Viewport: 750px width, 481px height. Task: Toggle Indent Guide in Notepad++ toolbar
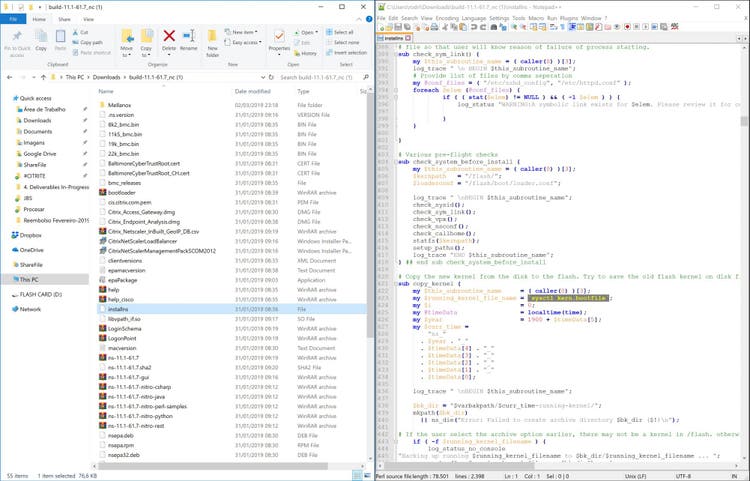click(x=572, y=27)
